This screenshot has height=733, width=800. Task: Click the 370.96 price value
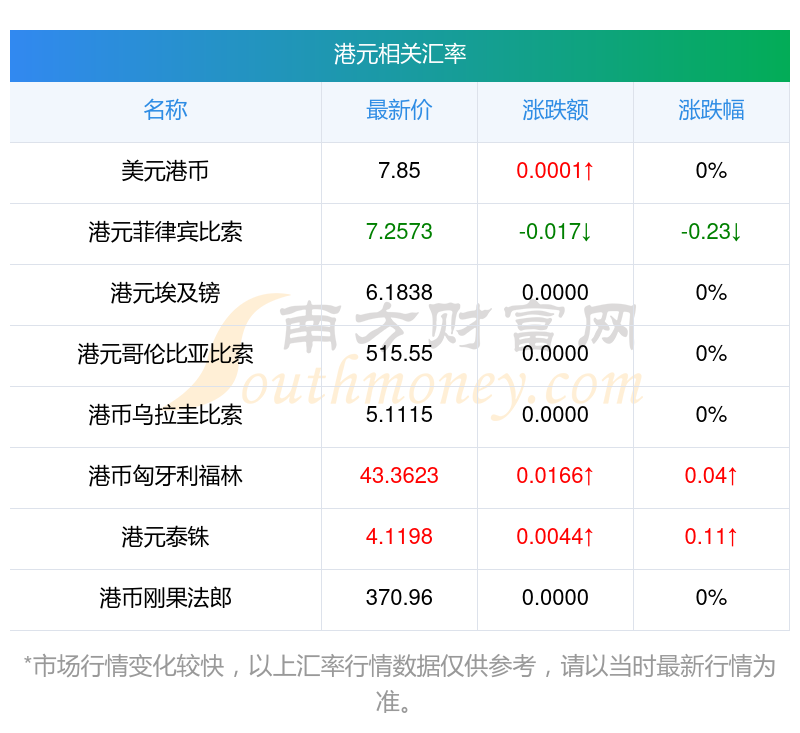(399, 598)
